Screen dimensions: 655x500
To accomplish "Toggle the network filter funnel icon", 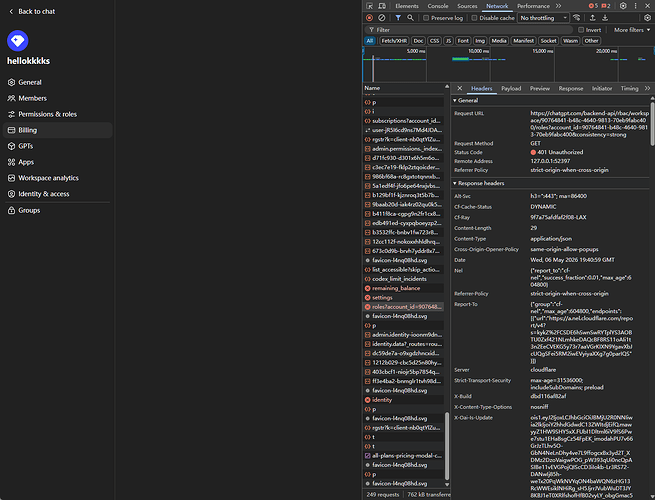I will point(398,18).
